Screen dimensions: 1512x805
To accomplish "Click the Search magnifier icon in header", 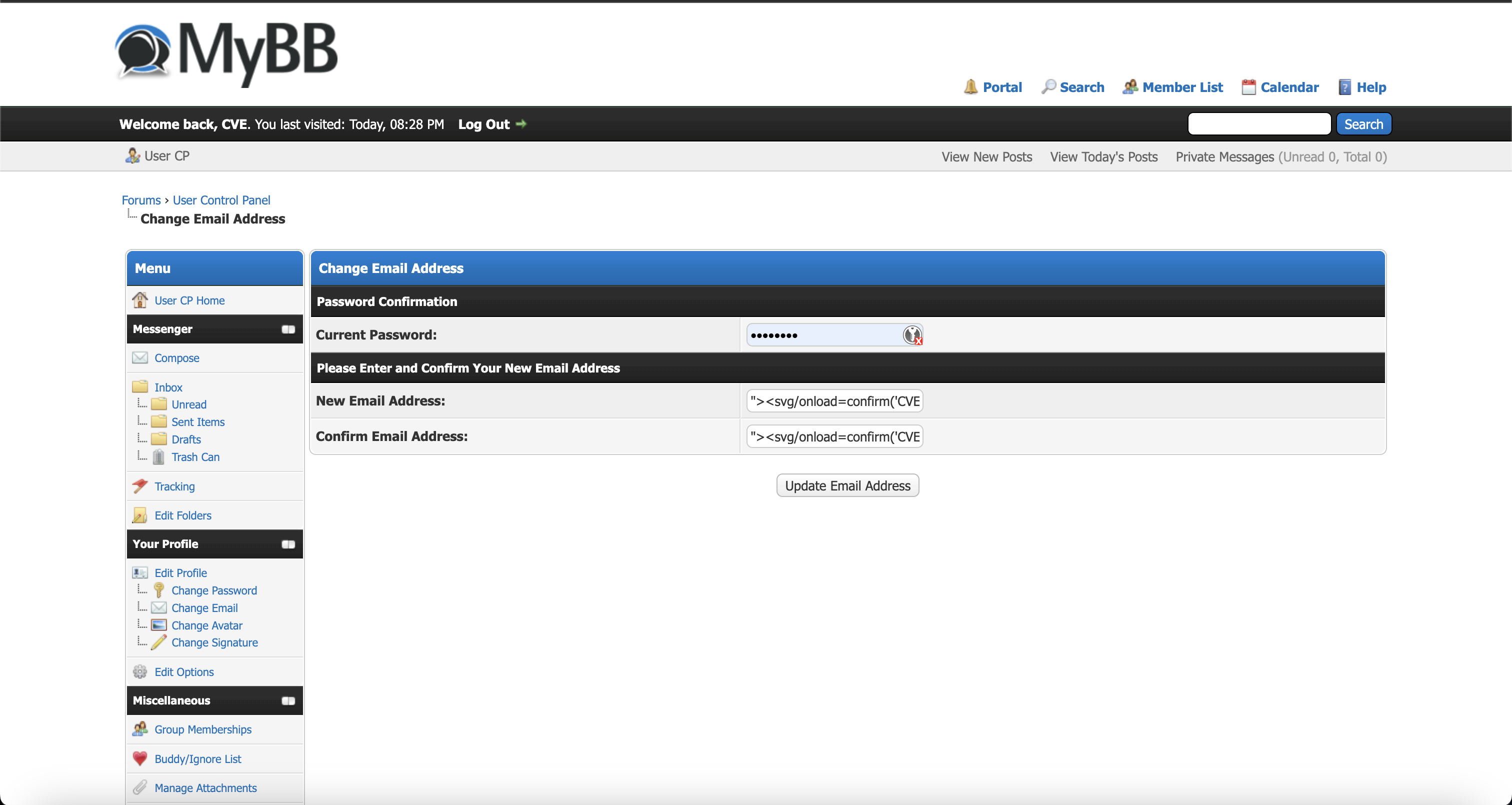I will [1048, 87].
